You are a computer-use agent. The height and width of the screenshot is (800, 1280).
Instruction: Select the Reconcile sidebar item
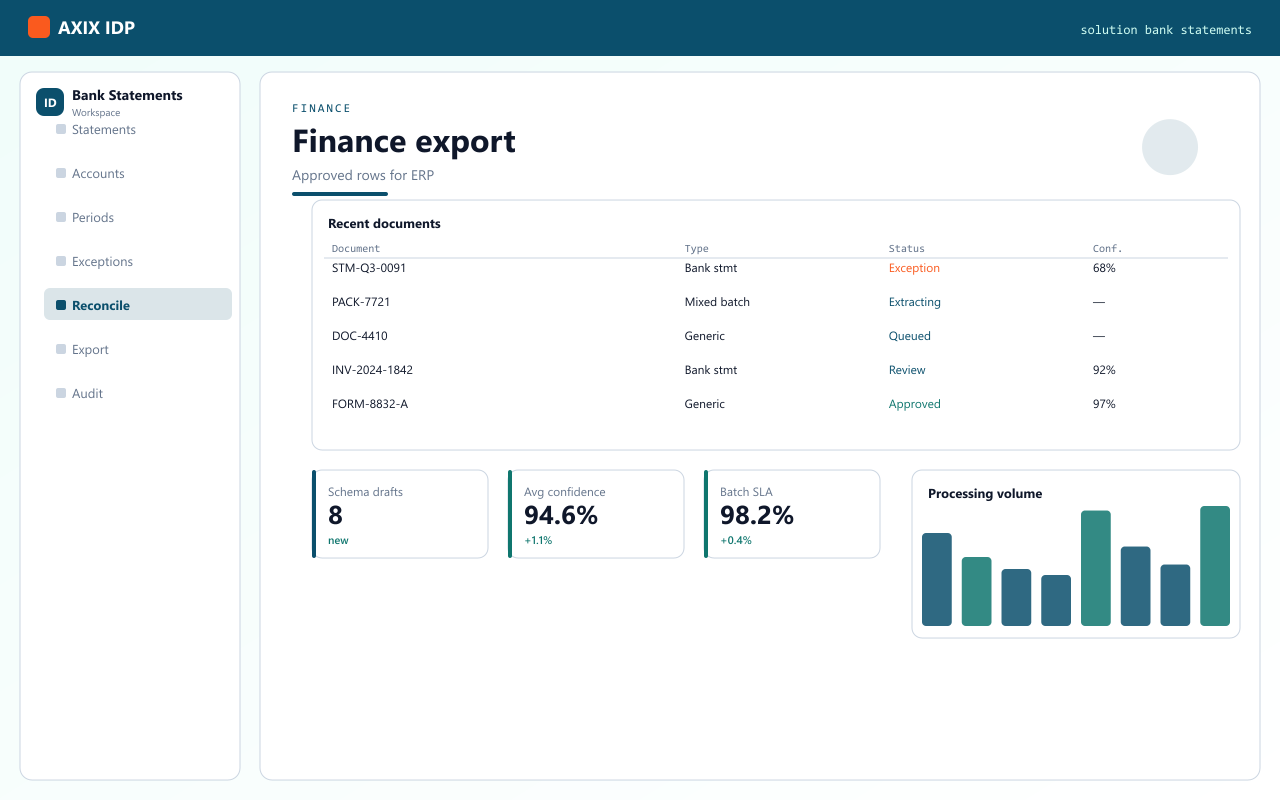[x=138, y=304]
